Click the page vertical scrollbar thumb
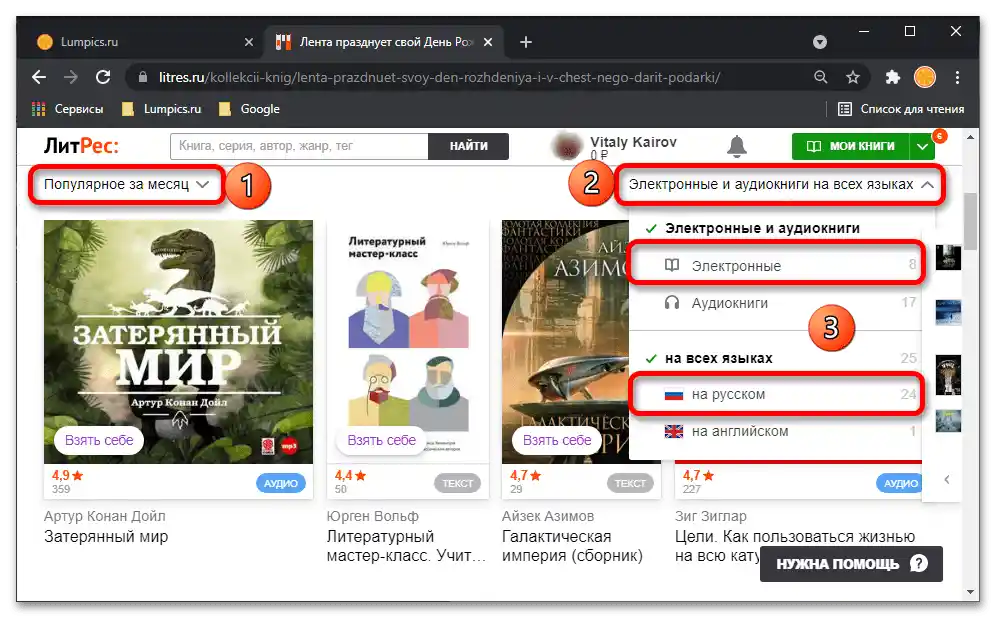 point(970,222)
